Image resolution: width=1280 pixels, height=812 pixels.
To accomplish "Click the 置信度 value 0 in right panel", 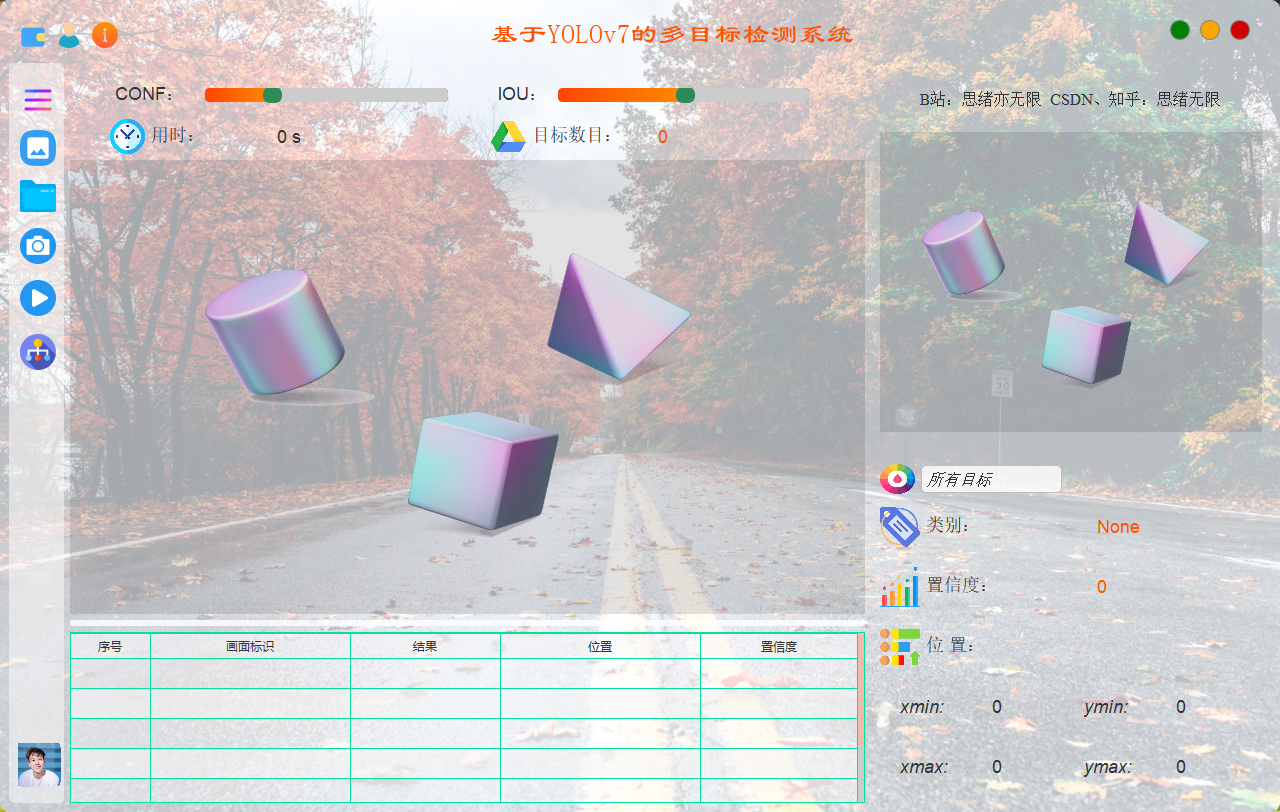I will tap(1102, 587).
